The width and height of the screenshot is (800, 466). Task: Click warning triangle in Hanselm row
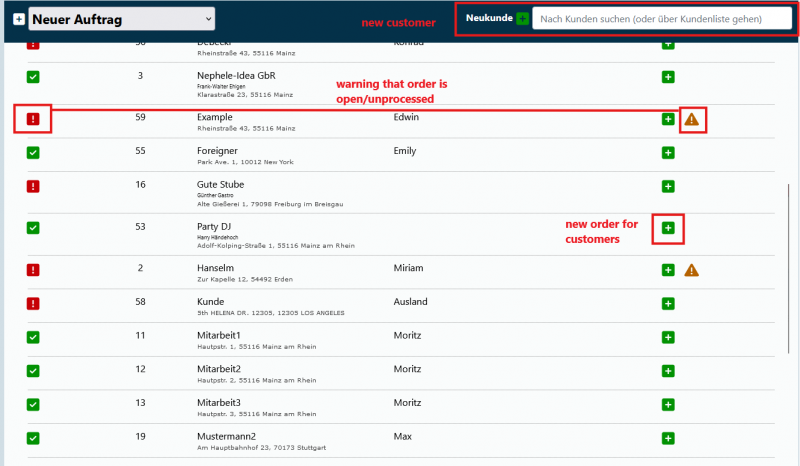[x=692, y=270]
